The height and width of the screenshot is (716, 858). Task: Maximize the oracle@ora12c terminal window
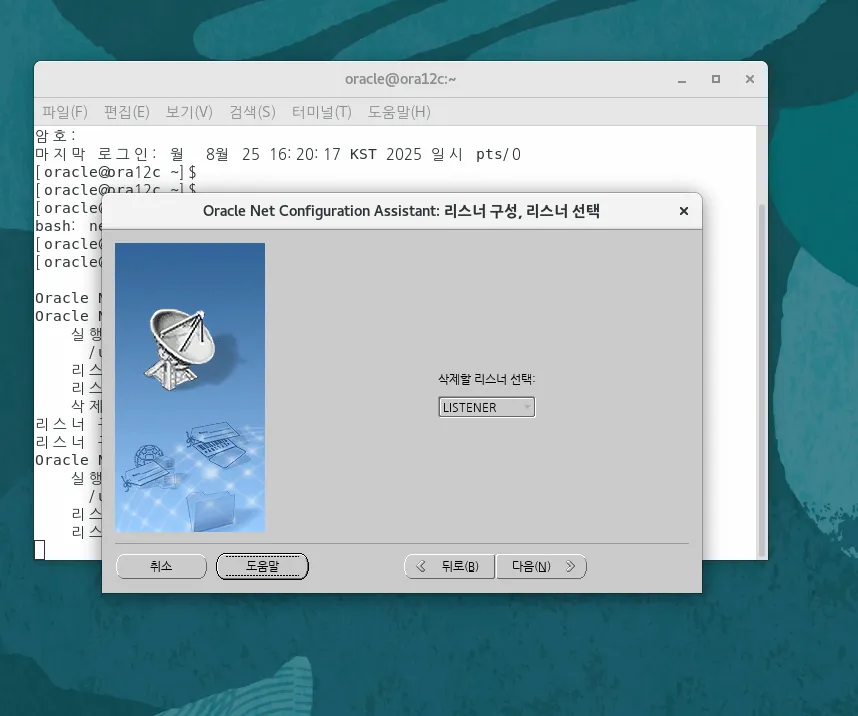click(x=716, y=79)
